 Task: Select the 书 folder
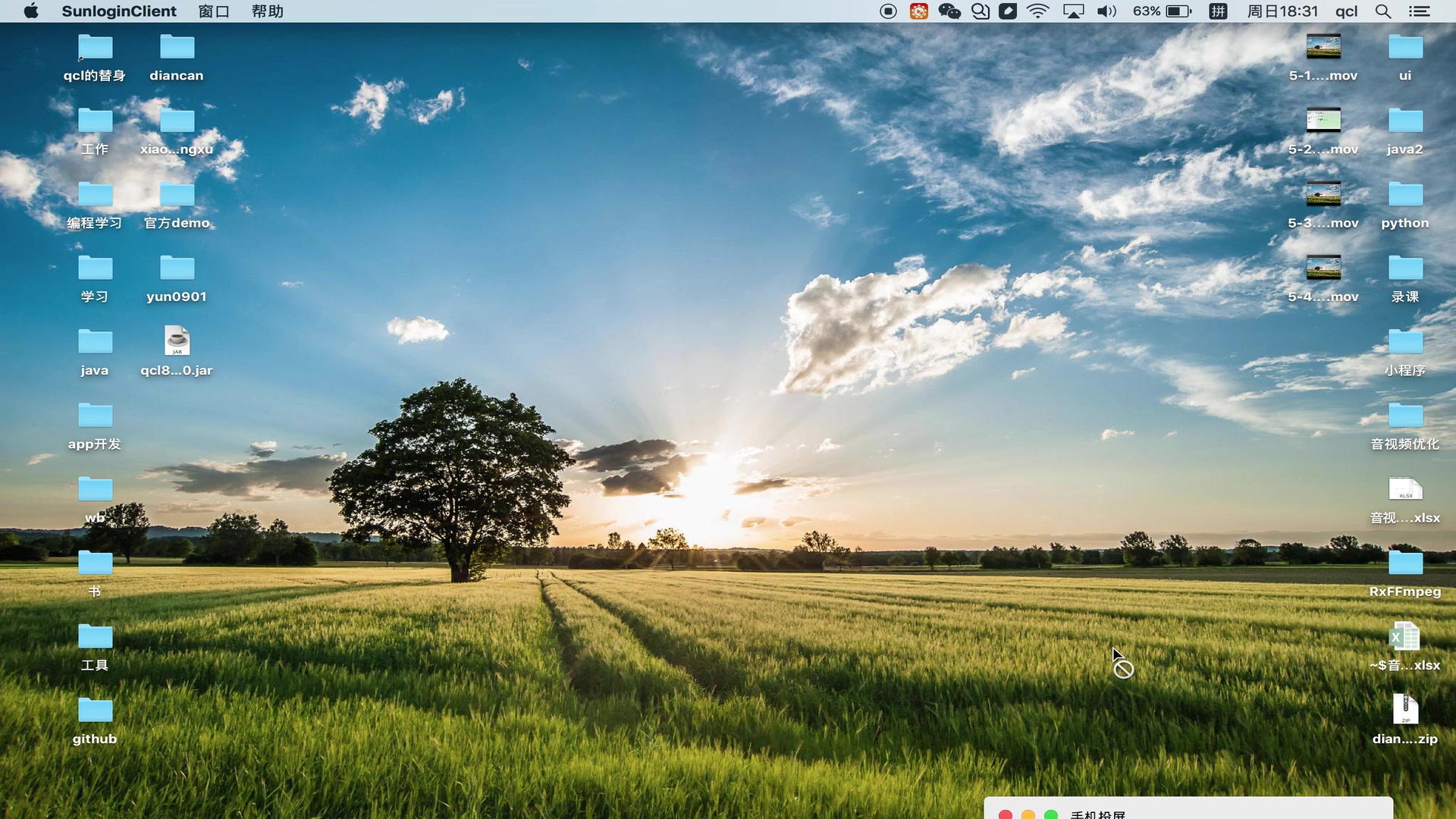[x=95, y=573]
